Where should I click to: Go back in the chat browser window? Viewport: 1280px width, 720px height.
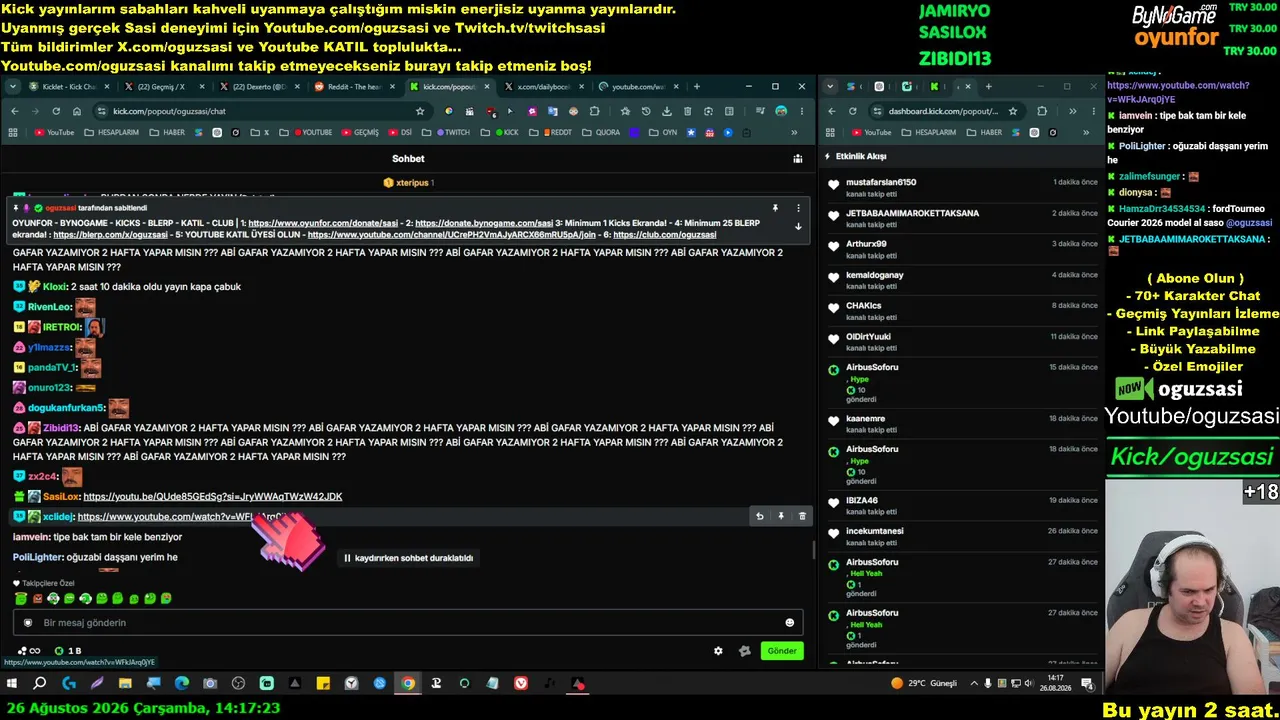pyautogui.click(x=14, y=111)
